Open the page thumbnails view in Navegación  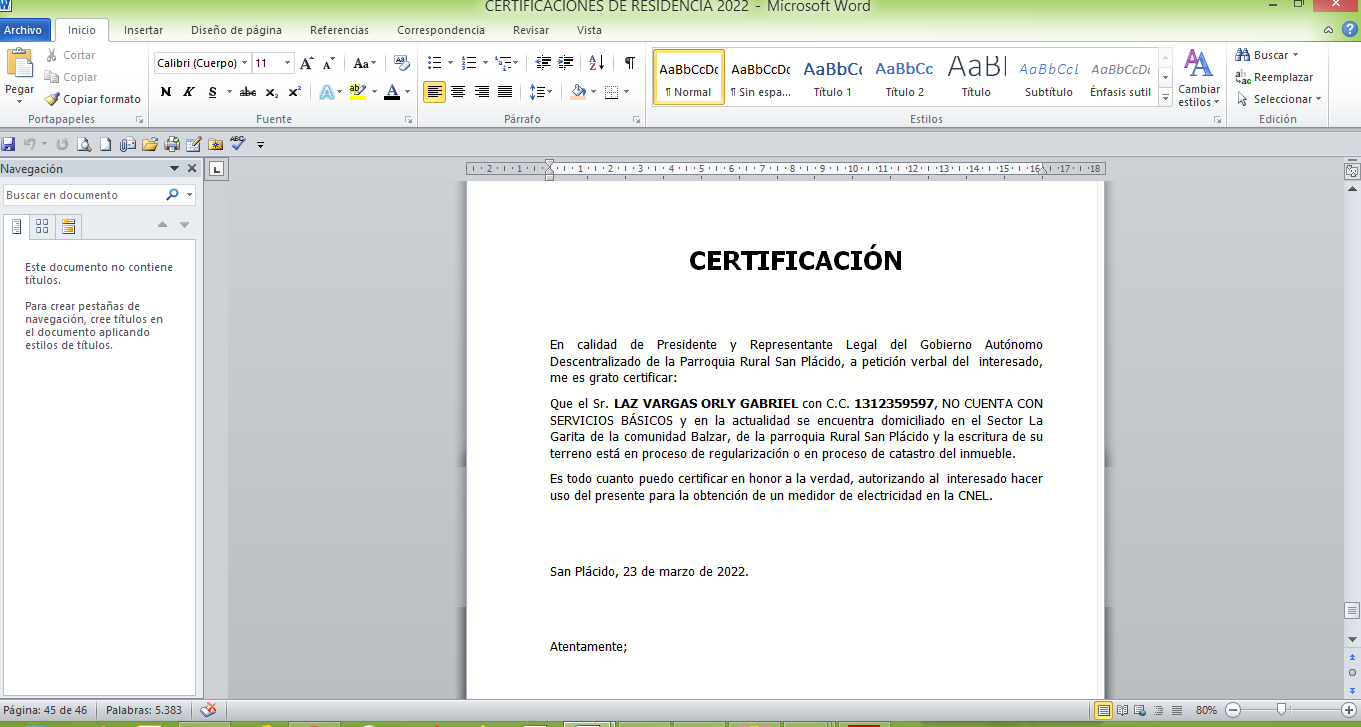42,226
